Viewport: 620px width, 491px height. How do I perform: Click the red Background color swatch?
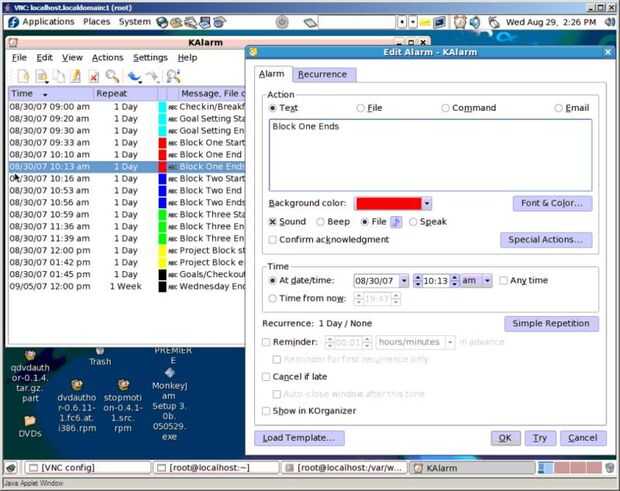(x=389, y=204)
